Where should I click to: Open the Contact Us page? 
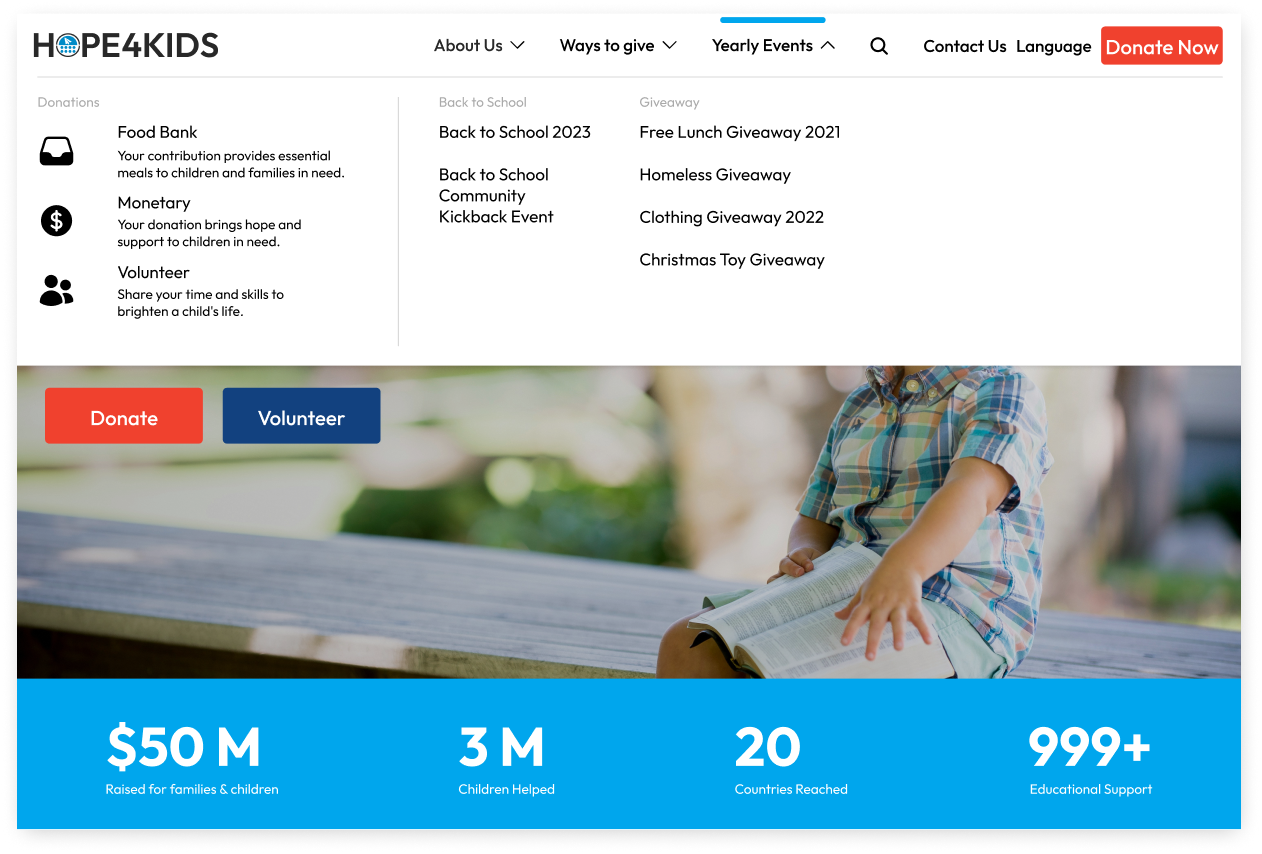coord(964,46)
